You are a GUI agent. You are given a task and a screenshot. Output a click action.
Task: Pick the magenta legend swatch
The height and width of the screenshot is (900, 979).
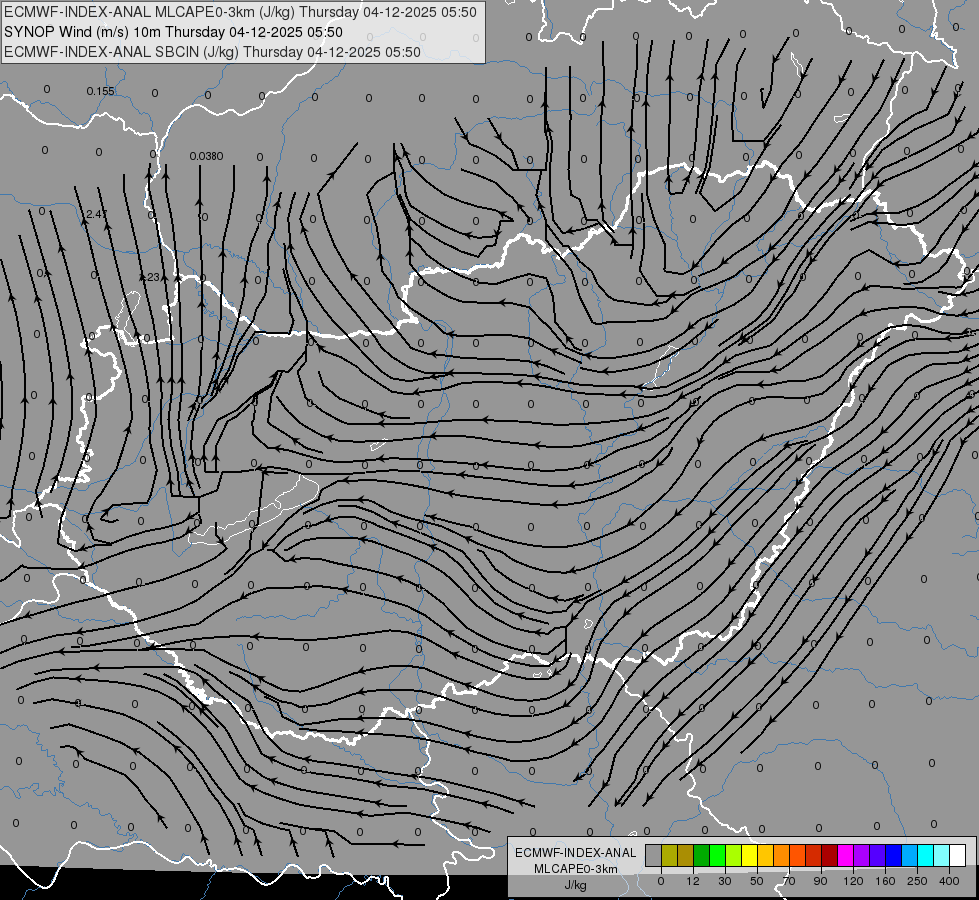(845, 855)
